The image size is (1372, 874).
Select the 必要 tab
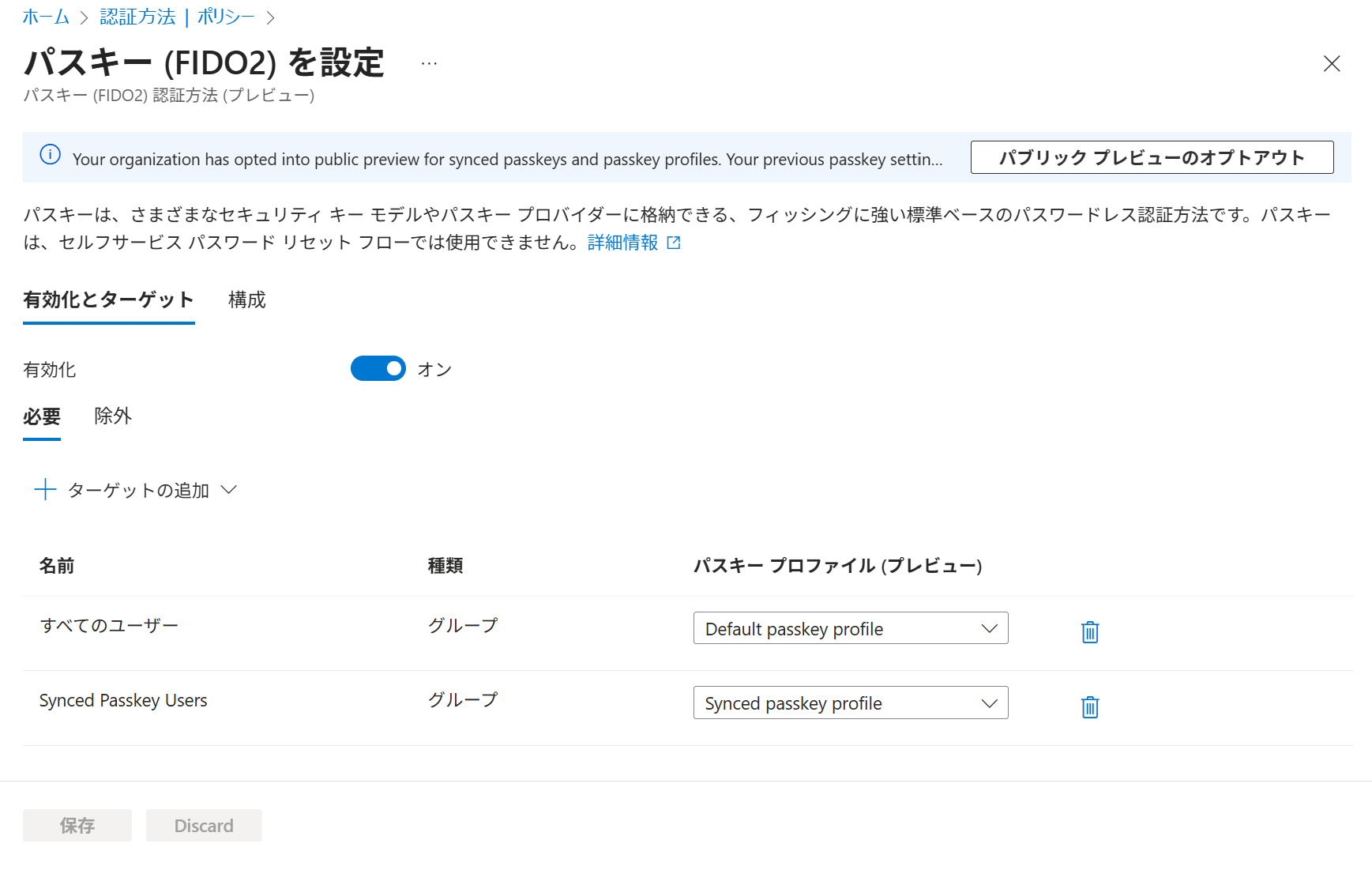[x=42, y=416]
